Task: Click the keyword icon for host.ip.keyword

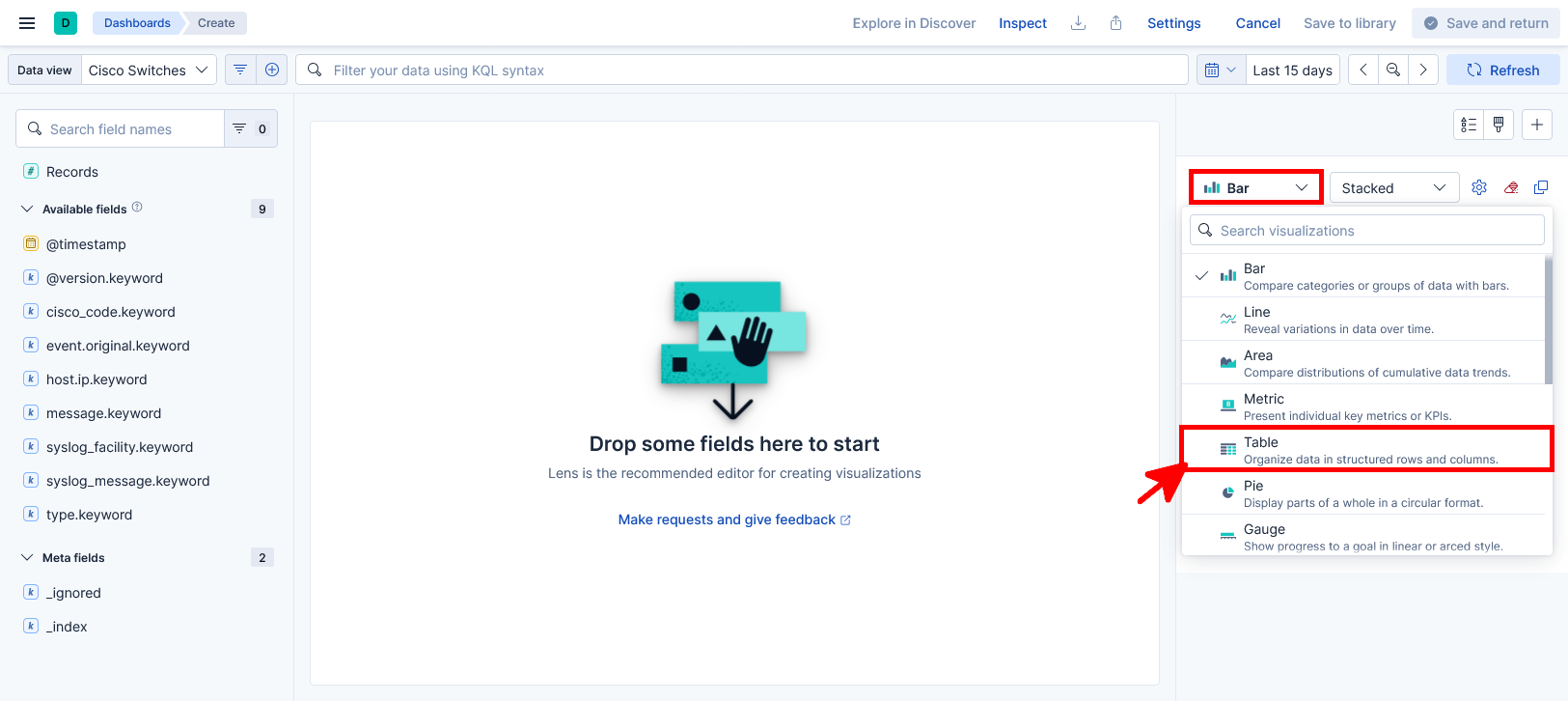Action: pyautogui.click(x=31, y=379)
